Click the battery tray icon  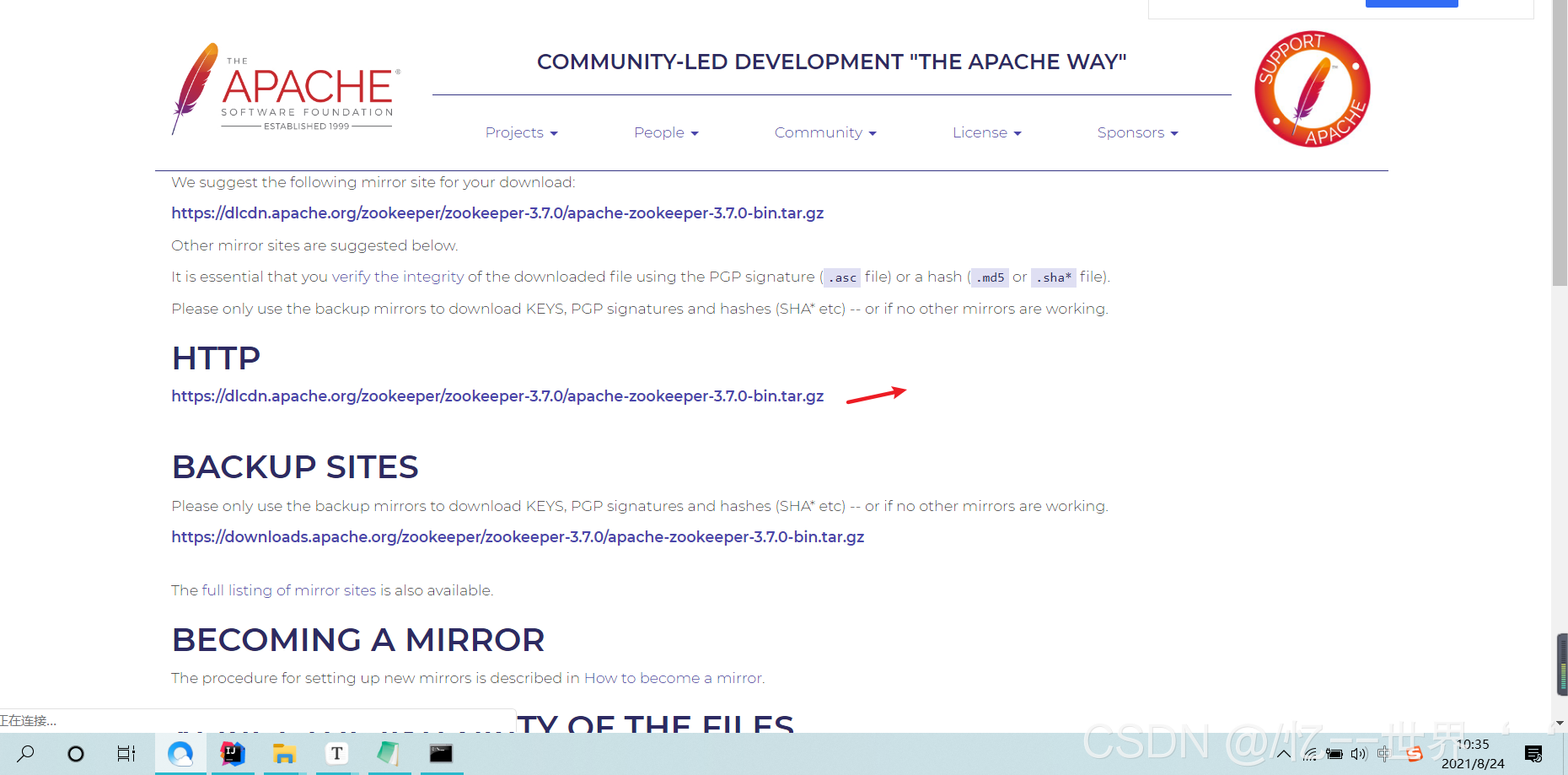click(x=1334, y=754)
